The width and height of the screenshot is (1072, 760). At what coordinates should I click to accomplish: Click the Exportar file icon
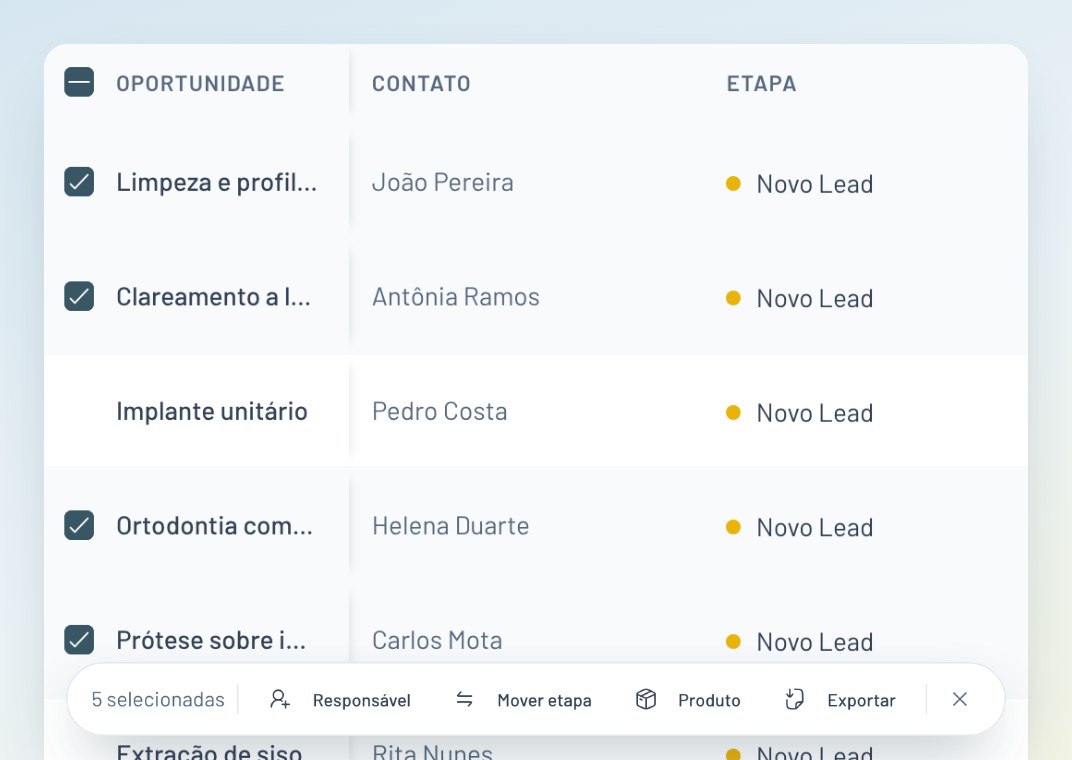(x=794, y=699)
